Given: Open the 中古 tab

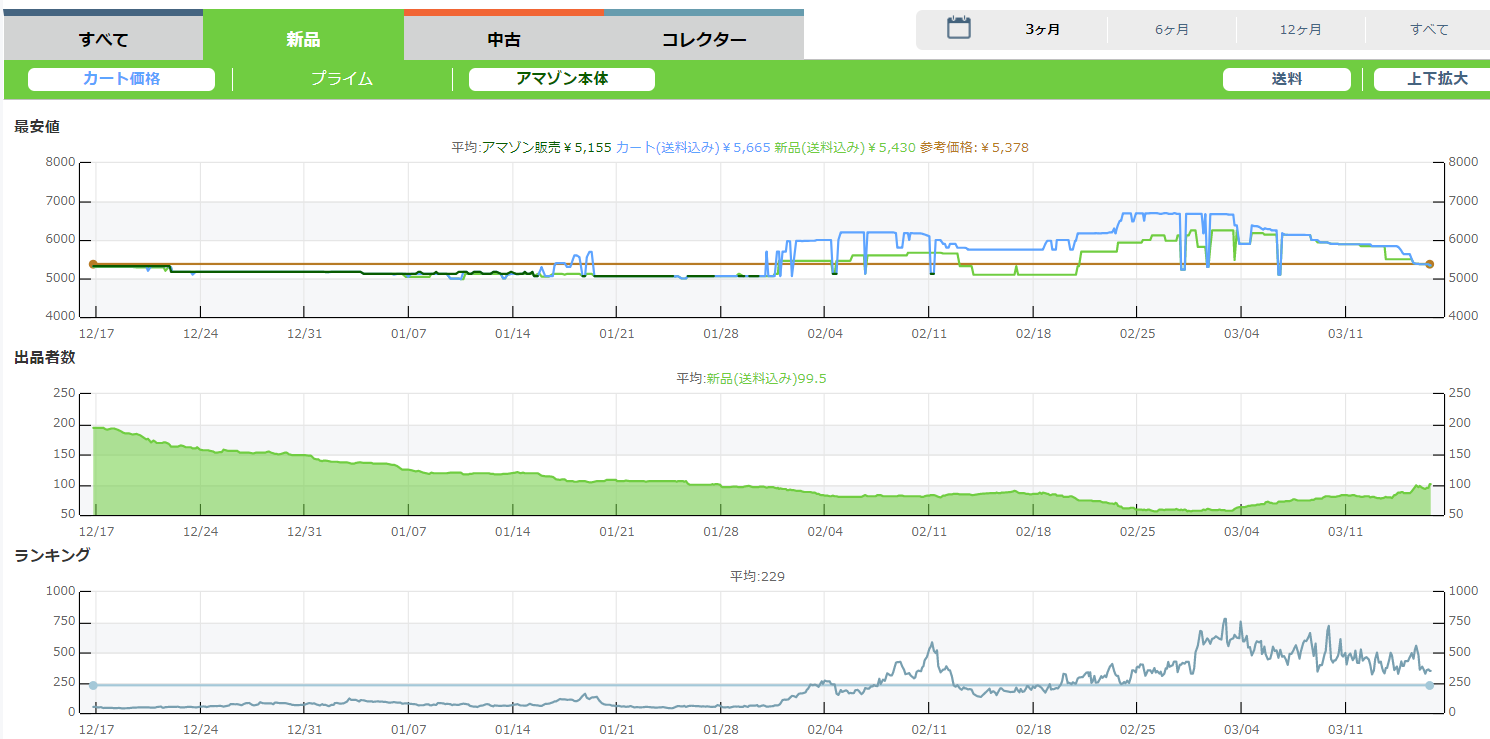Looking at the screenshot, I should [x=503, y=40].
